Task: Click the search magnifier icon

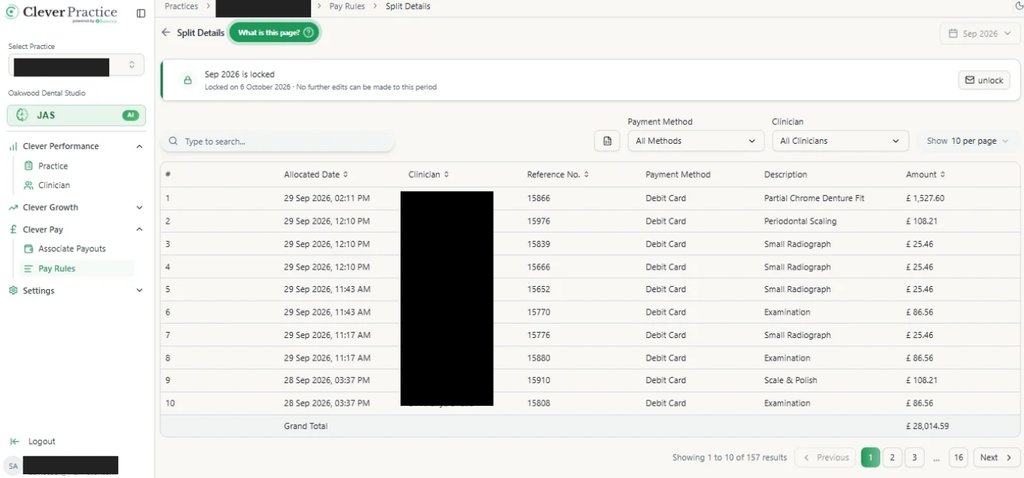Action: [x=173, y=141]
